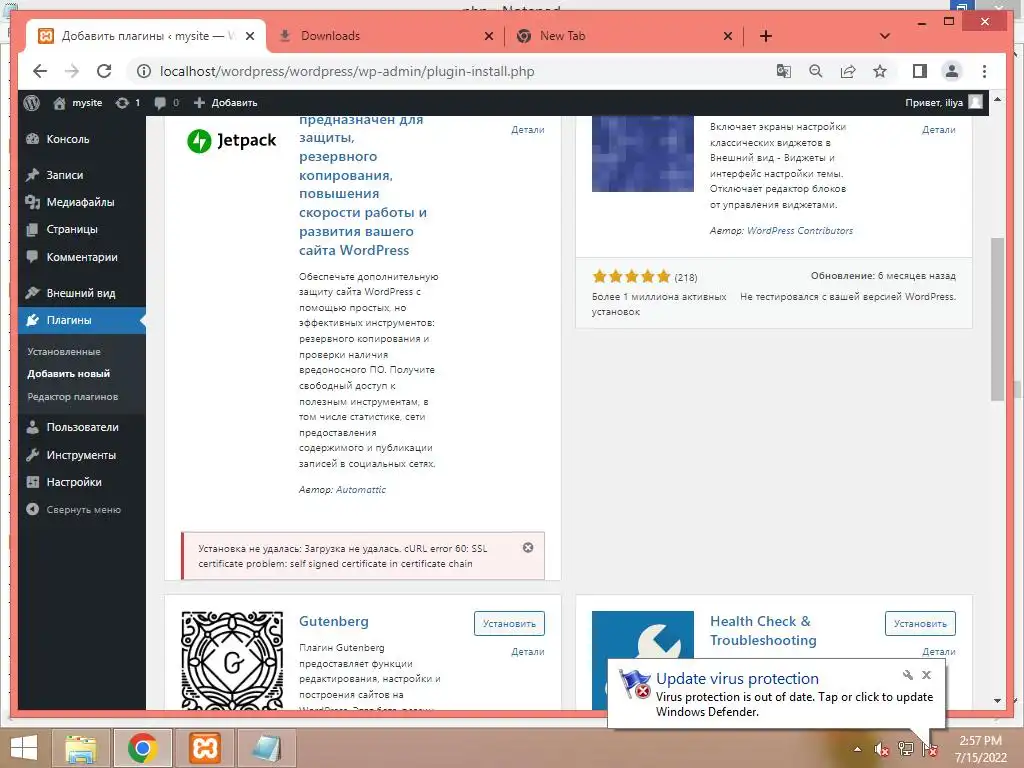Viewport: 1024px width, 768px height.
Task: Close the New Tab tab
Action: pyautogui.click(x=728, y=36)
